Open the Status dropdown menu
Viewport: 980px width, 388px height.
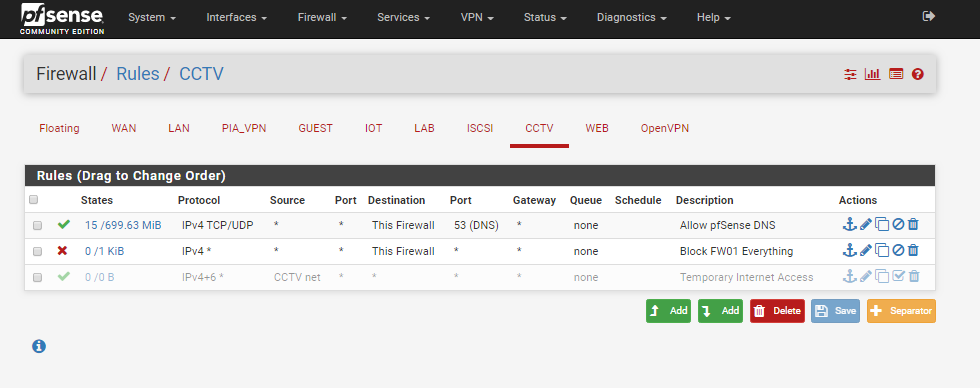coord(545,18)
